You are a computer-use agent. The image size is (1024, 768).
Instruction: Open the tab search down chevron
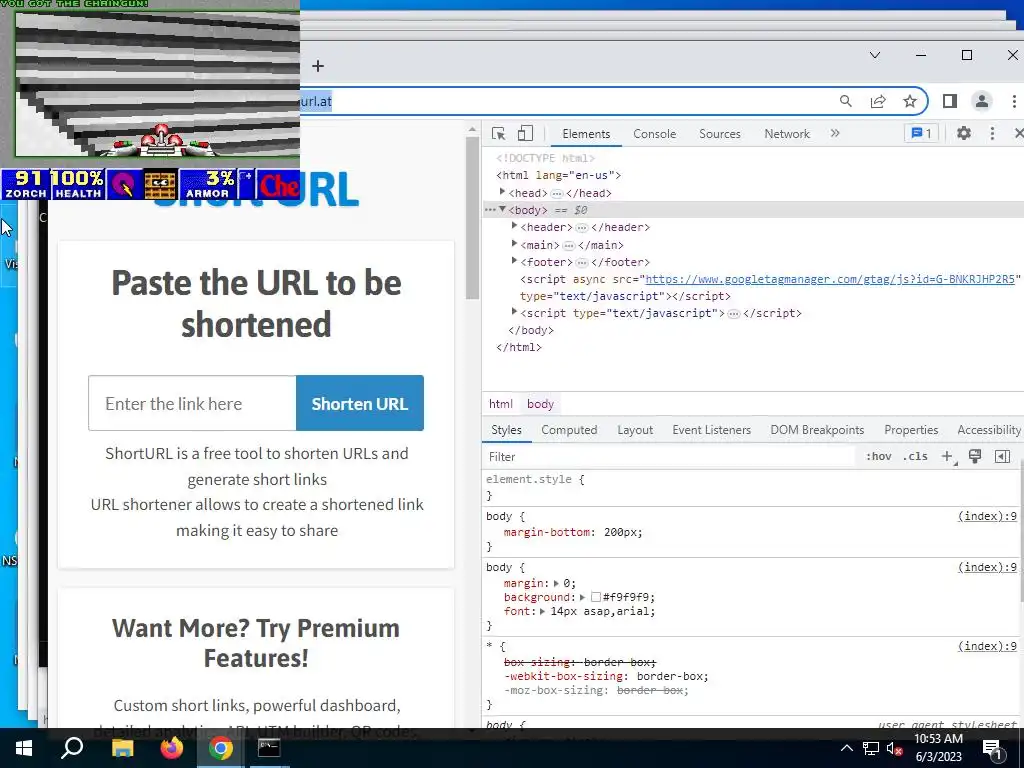pyautogui.click(x=875, y=56)
